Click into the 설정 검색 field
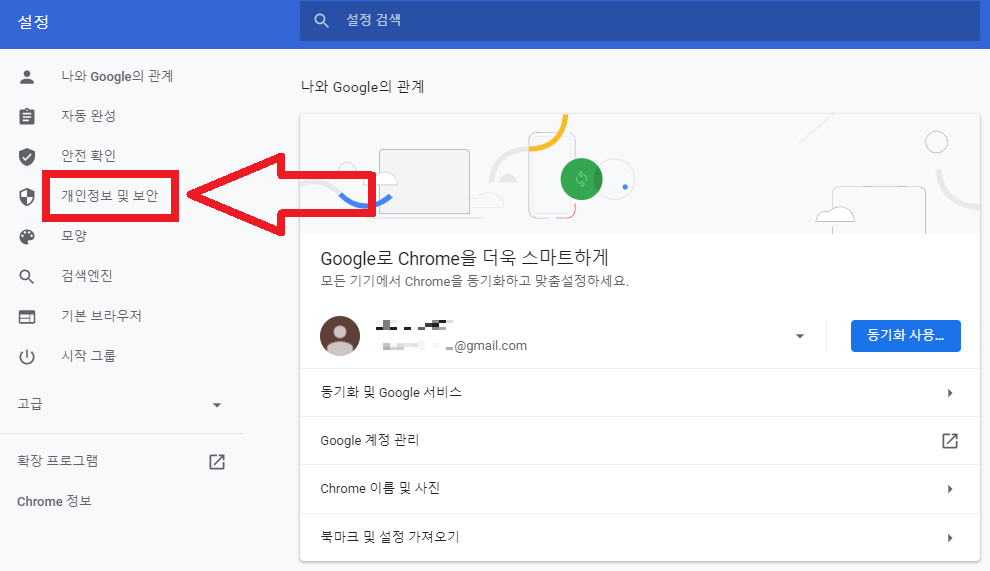Viewport: 990px width, 571px height. [640, 20]
